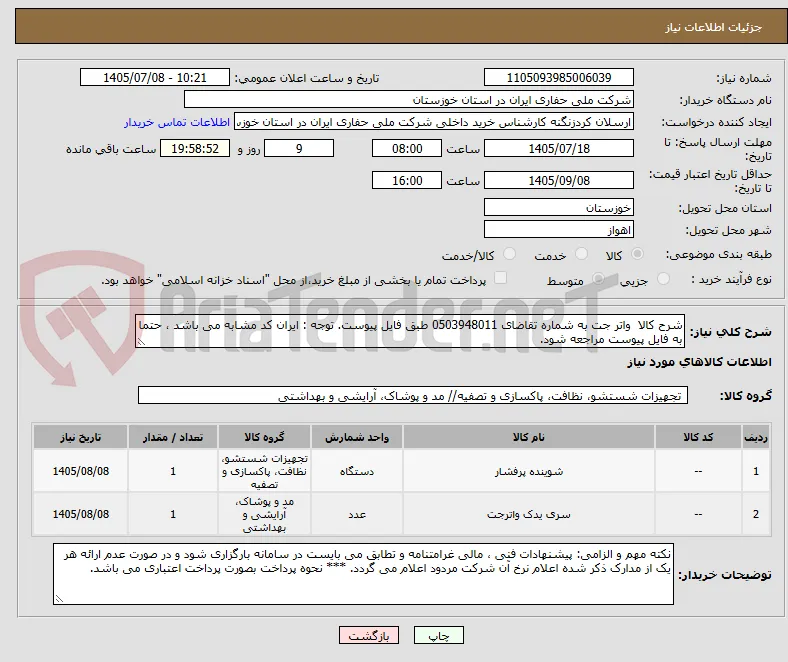The width and height of the screenshot is (788, 662).
Task: Select the کالا/خدمت radio button
Action: coord(510,254)
